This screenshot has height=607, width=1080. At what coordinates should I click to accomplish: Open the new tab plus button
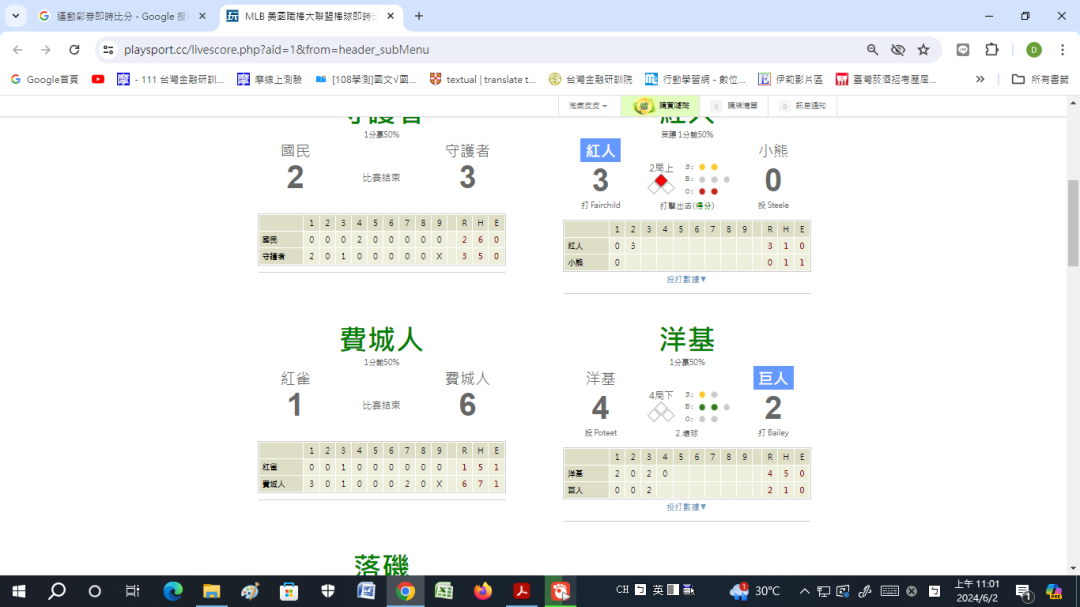(x=419, y=16)
